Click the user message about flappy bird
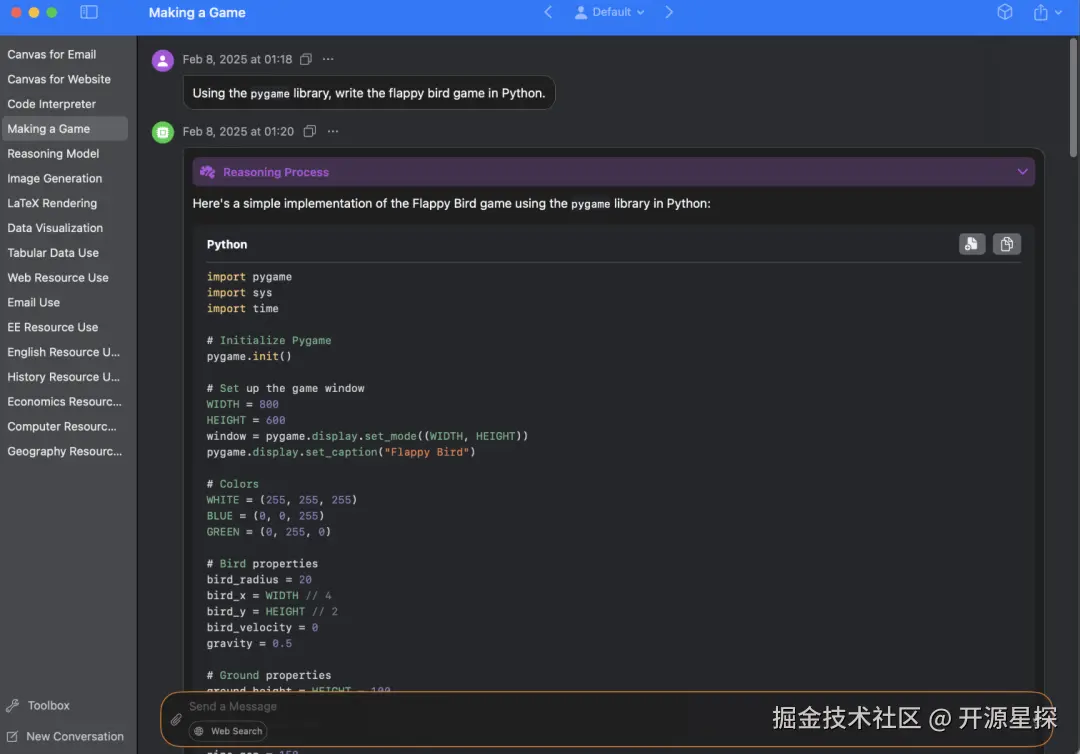This screenshot has width=1080, height=754. (x=368, y=93)
